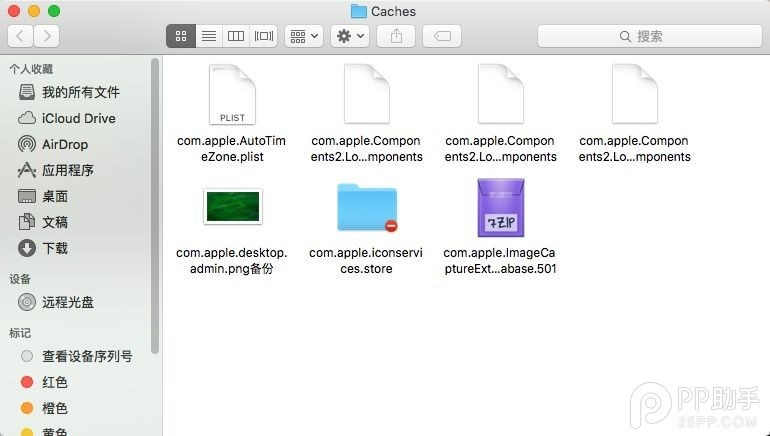Switch to list view
This screenshot has width=770, height=436.
coord(209,36)
